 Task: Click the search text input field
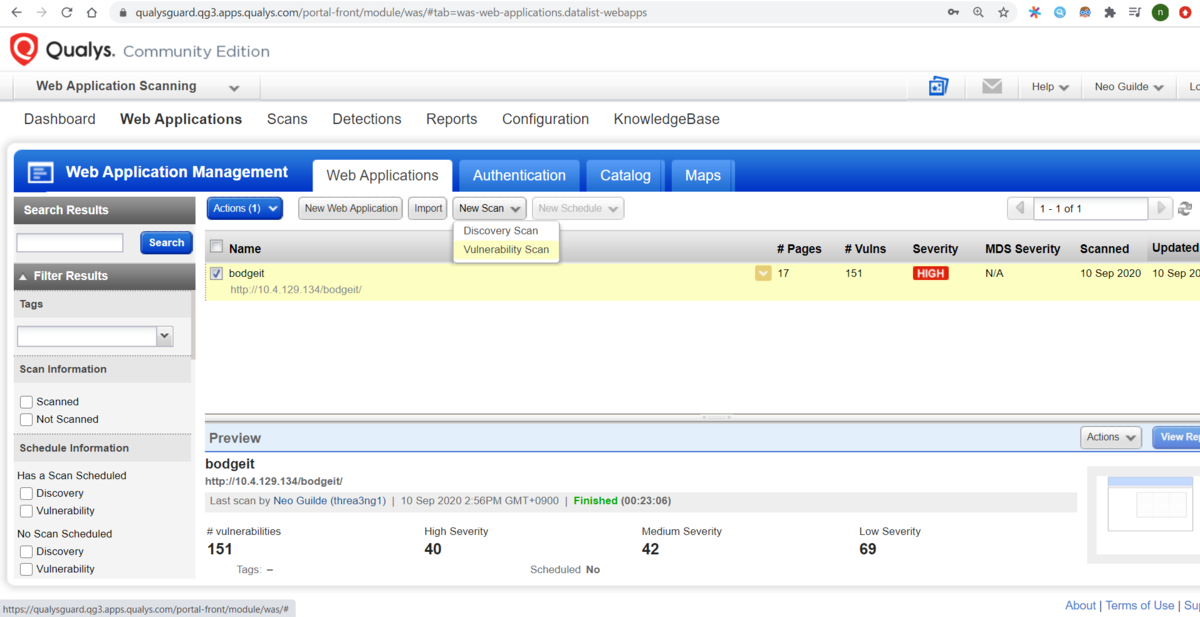(x=70, y=243)
